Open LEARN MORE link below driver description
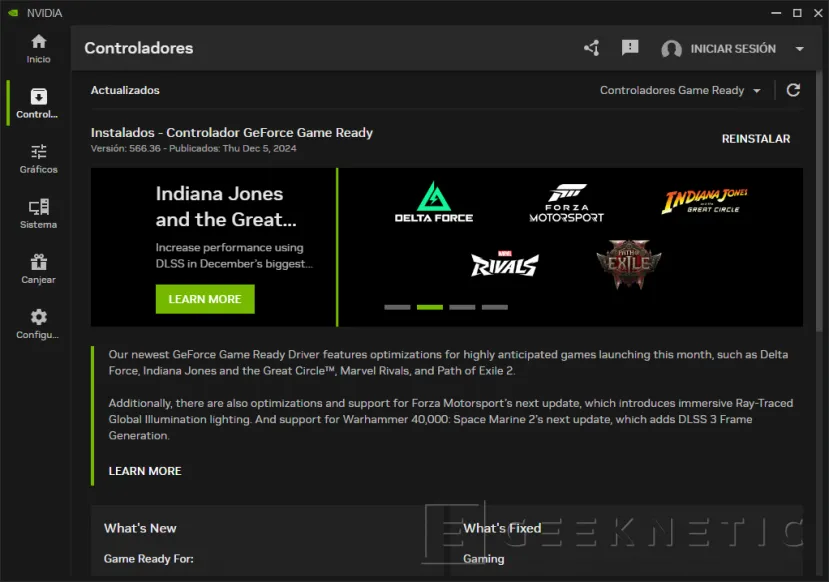 click(145, 471)
